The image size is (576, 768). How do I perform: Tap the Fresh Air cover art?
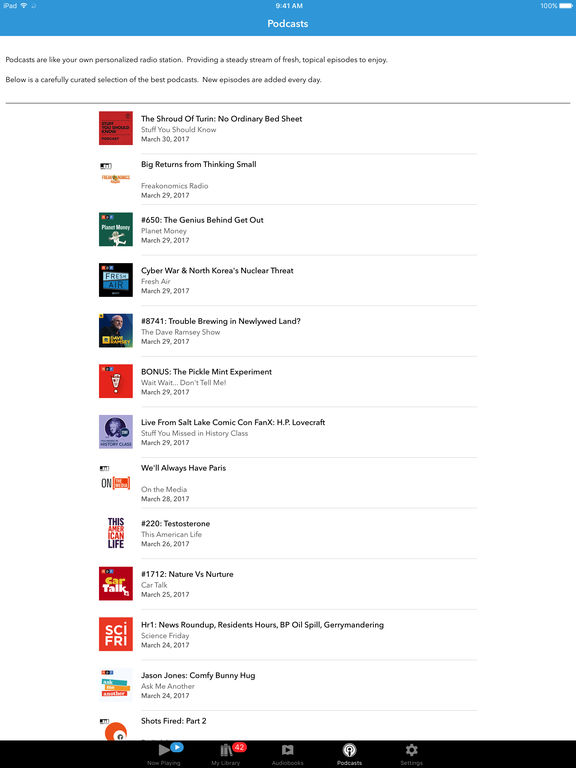click(x=116, y=280)
